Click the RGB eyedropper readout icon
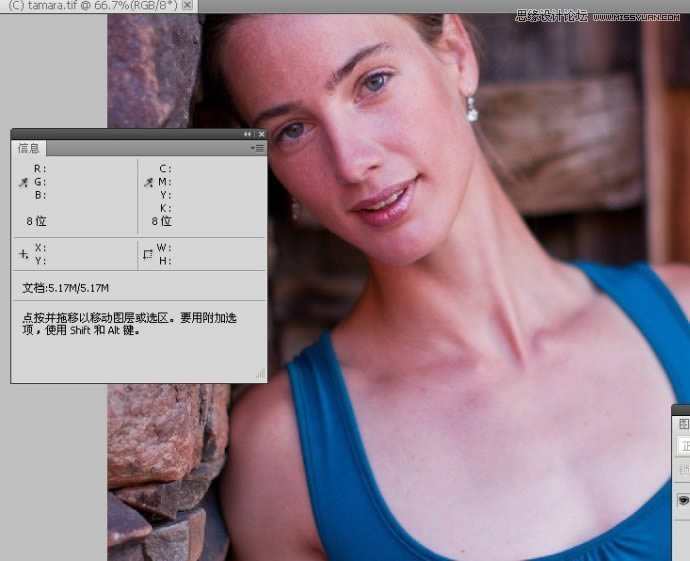The height and width of the screenshot is (561, 690). pyautogui.click(x=23, y=183)
